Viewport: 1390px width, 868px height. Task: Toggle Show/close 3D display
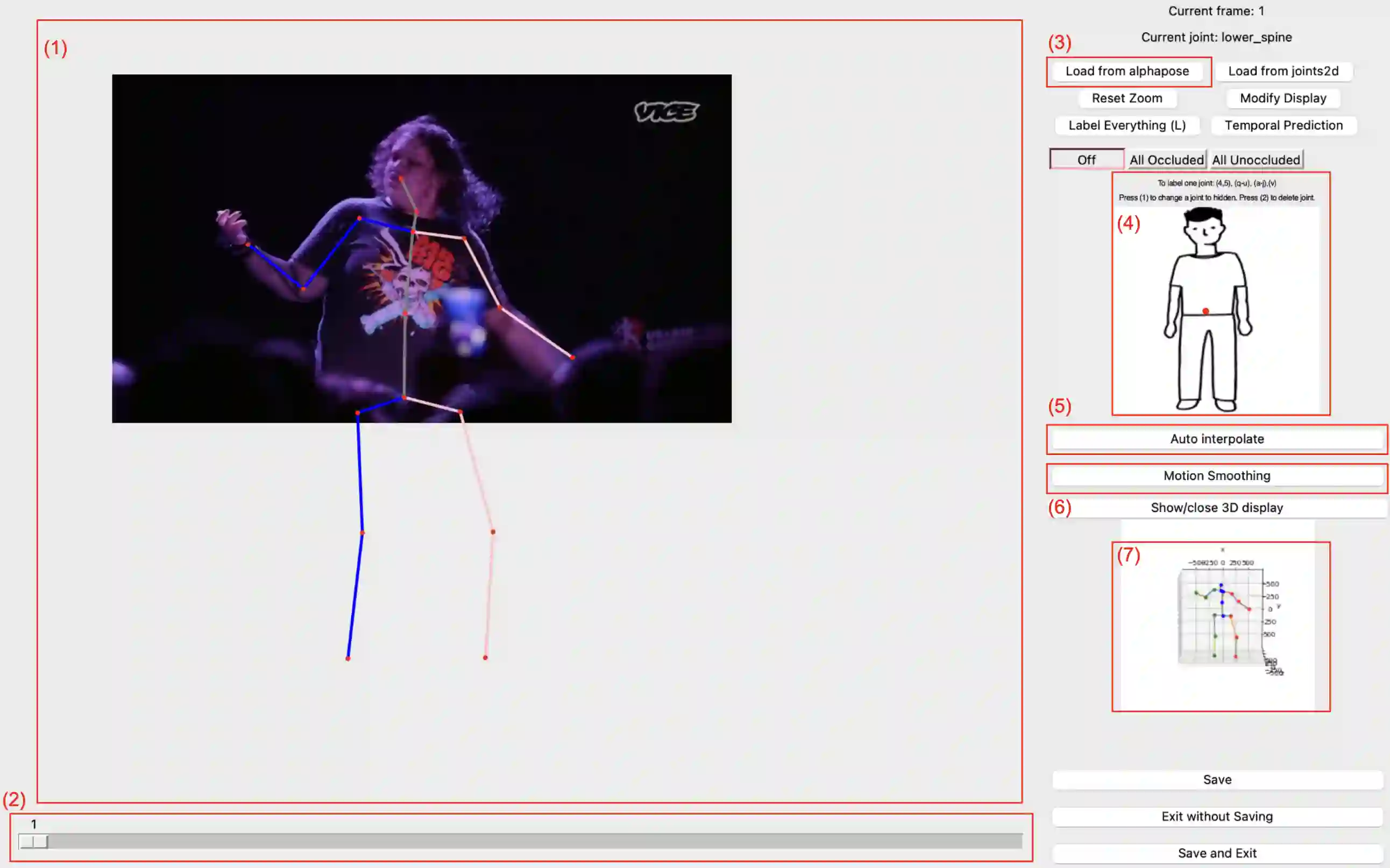(x=1217, y=508)
